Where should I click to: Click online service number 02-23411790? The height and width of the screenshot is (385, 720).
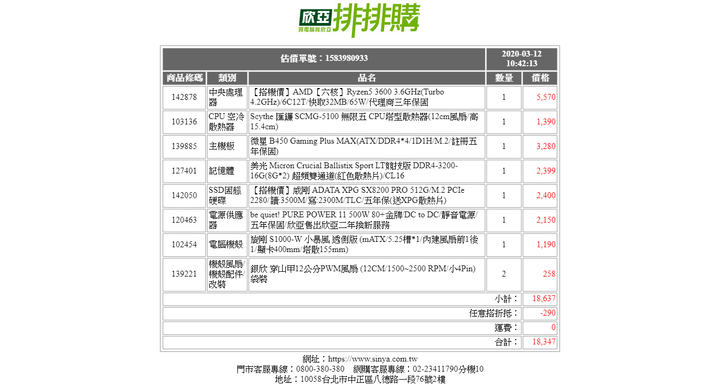[x=435, y=369]
